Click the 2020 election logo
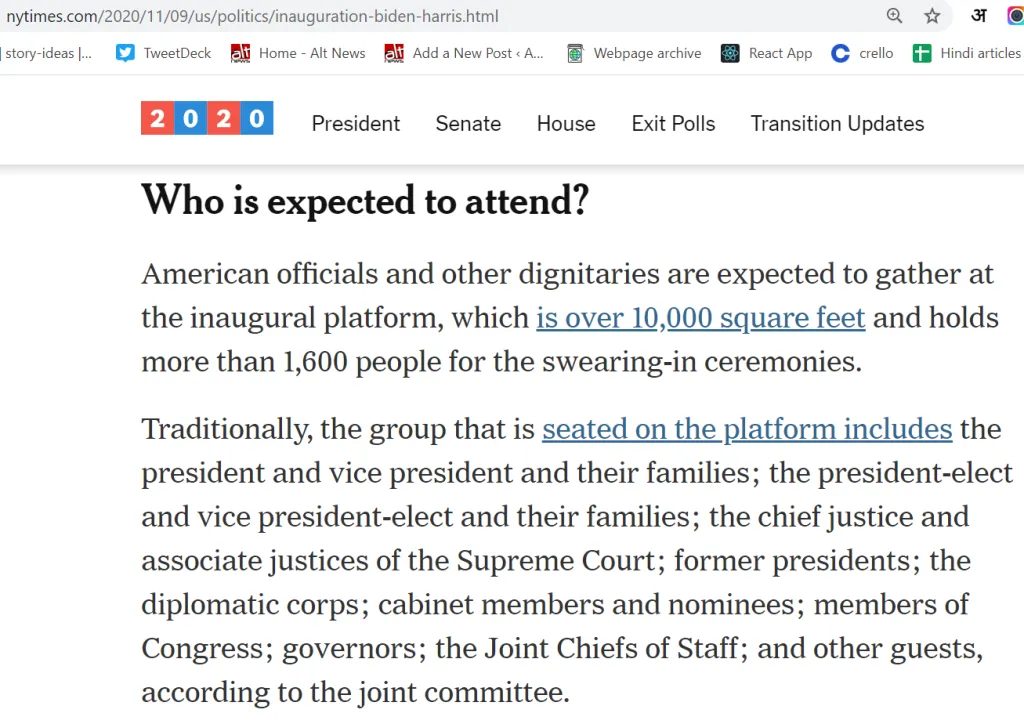Viewport: 1024px width, 724px height. coord(207,118)
